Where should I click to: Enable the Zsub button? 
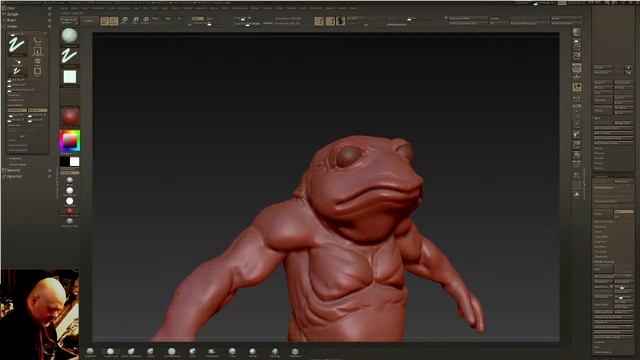[x=209, y=18]
